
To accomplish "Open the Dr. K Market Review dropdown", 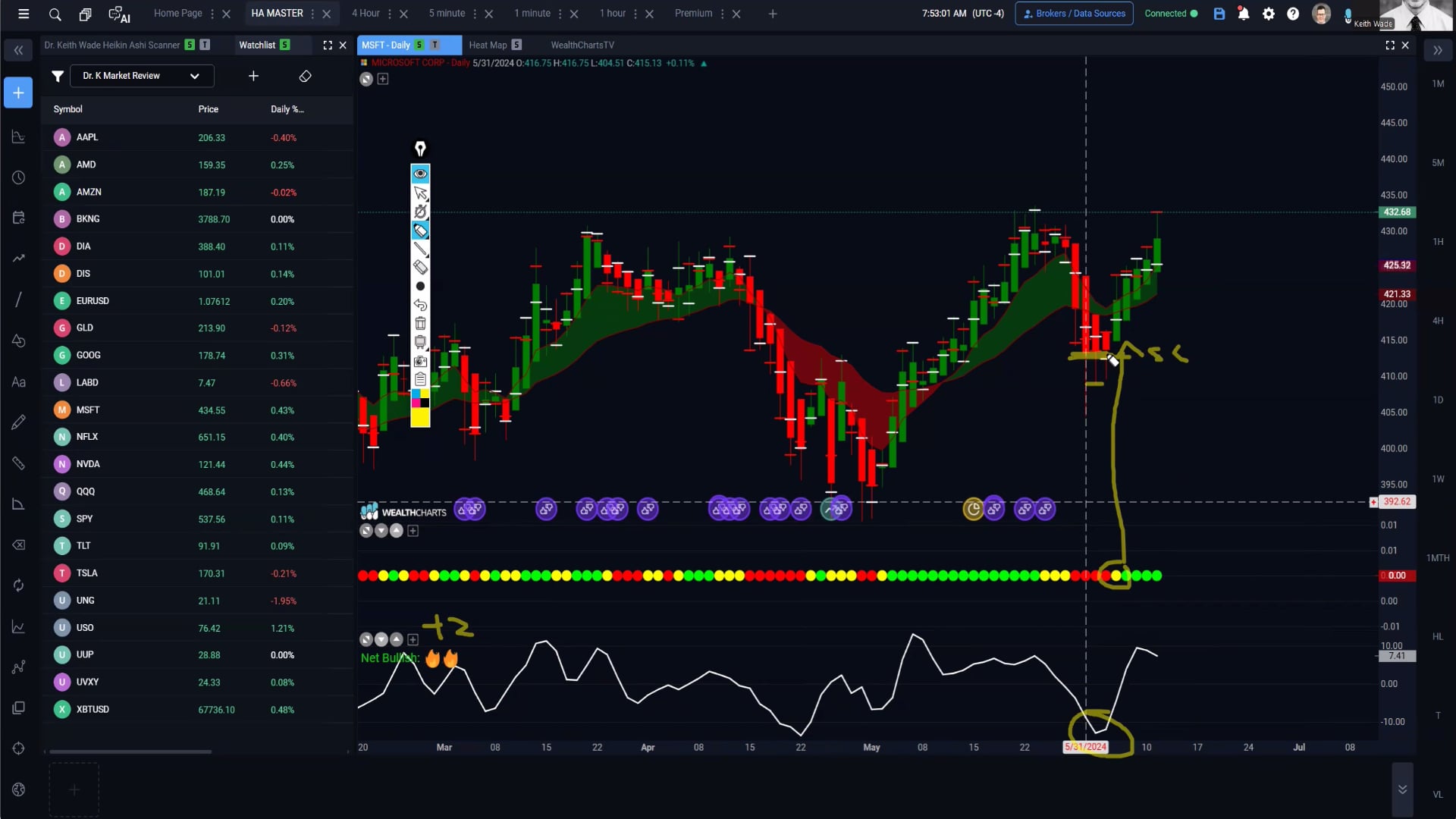I will (x=142, y=76).
